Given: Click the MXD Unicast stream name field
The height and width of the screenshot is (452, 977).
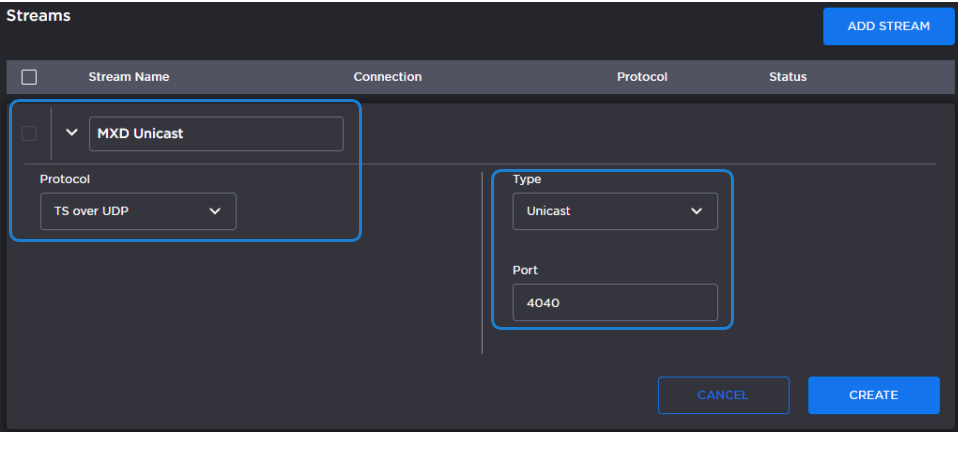Looking at the screenshot, I should point(215,134).
